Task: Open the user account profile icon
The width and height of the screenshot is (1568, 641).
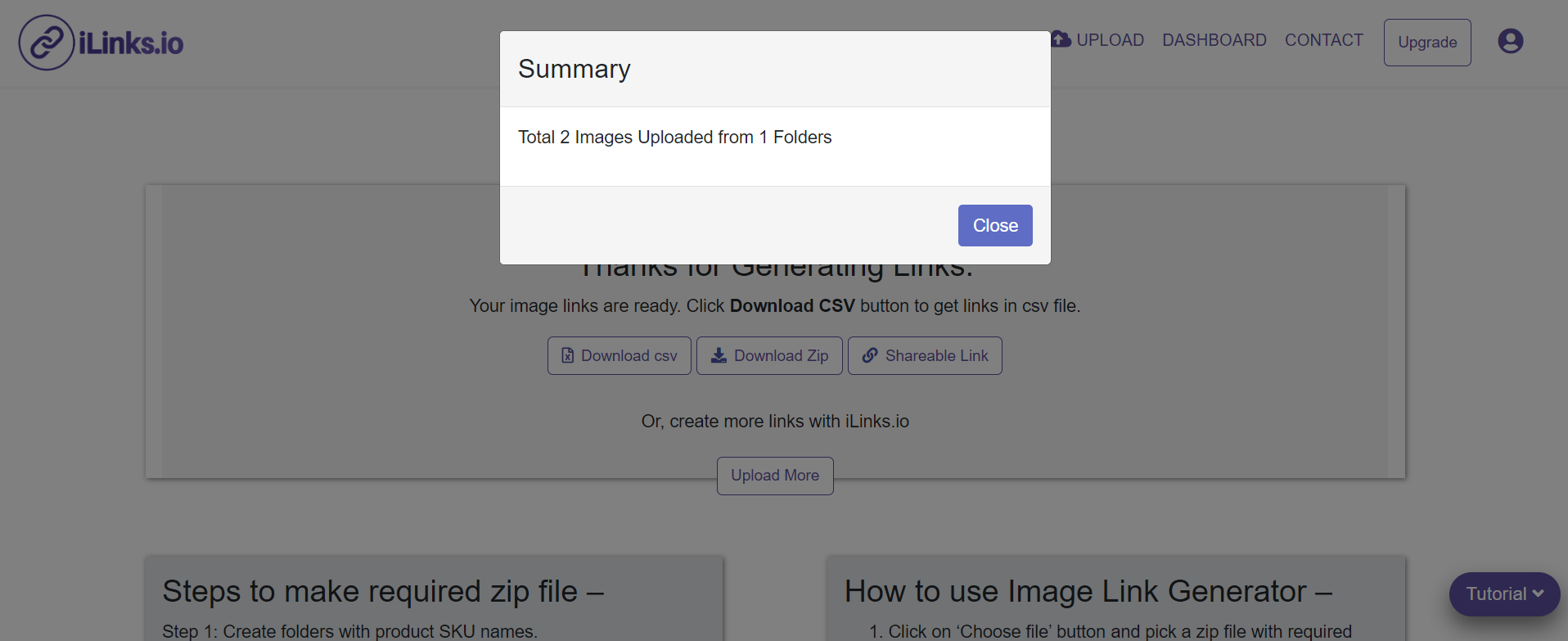Action: point(1509,41)
